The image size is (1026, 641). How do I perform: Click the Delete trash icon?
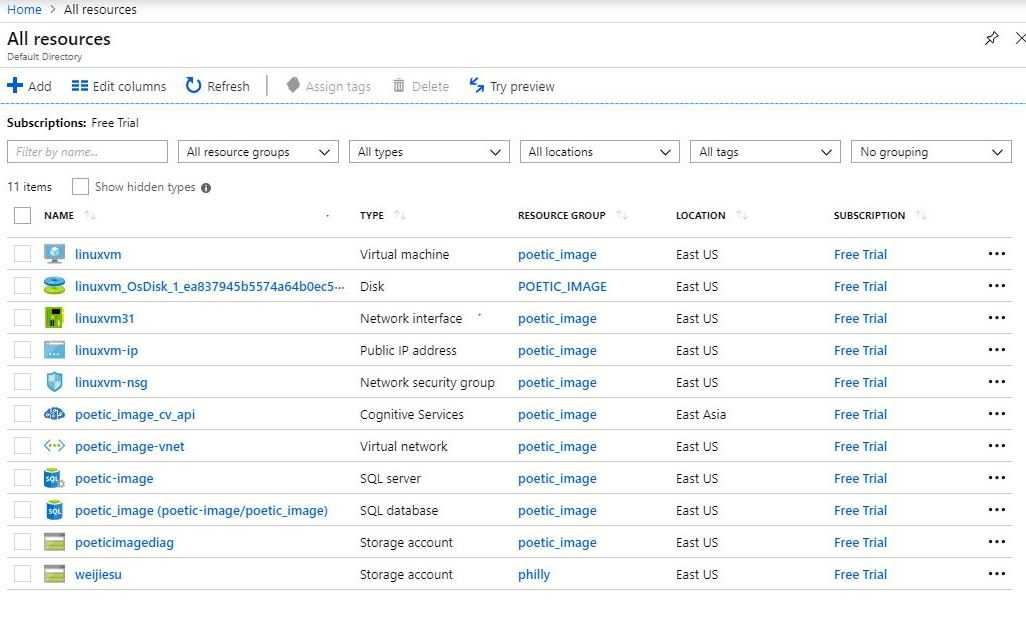click(x=398, y=86)
